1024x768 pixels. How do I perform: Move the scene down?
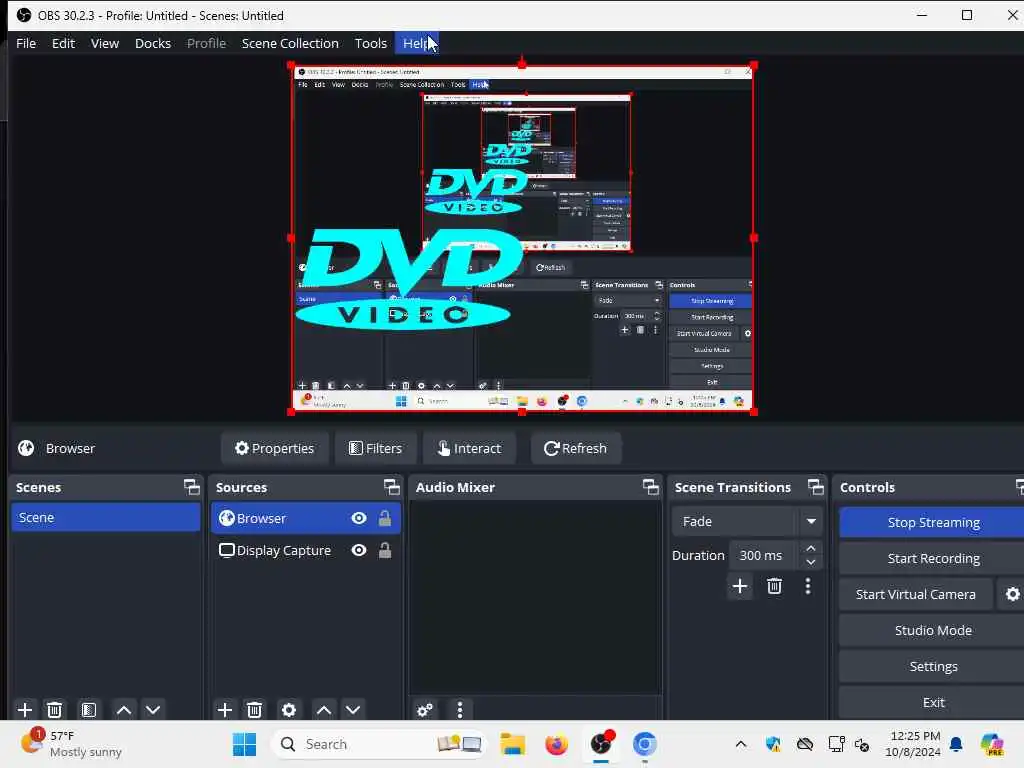point(153,710)
